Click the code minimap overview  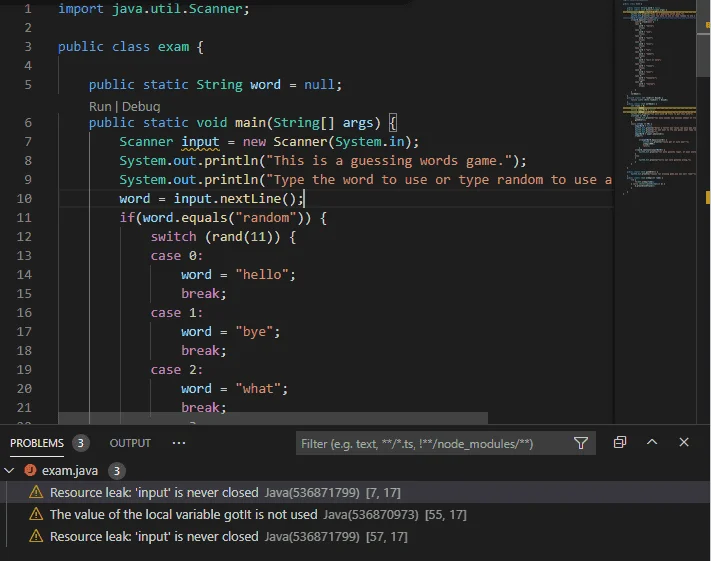coord(659,98)
